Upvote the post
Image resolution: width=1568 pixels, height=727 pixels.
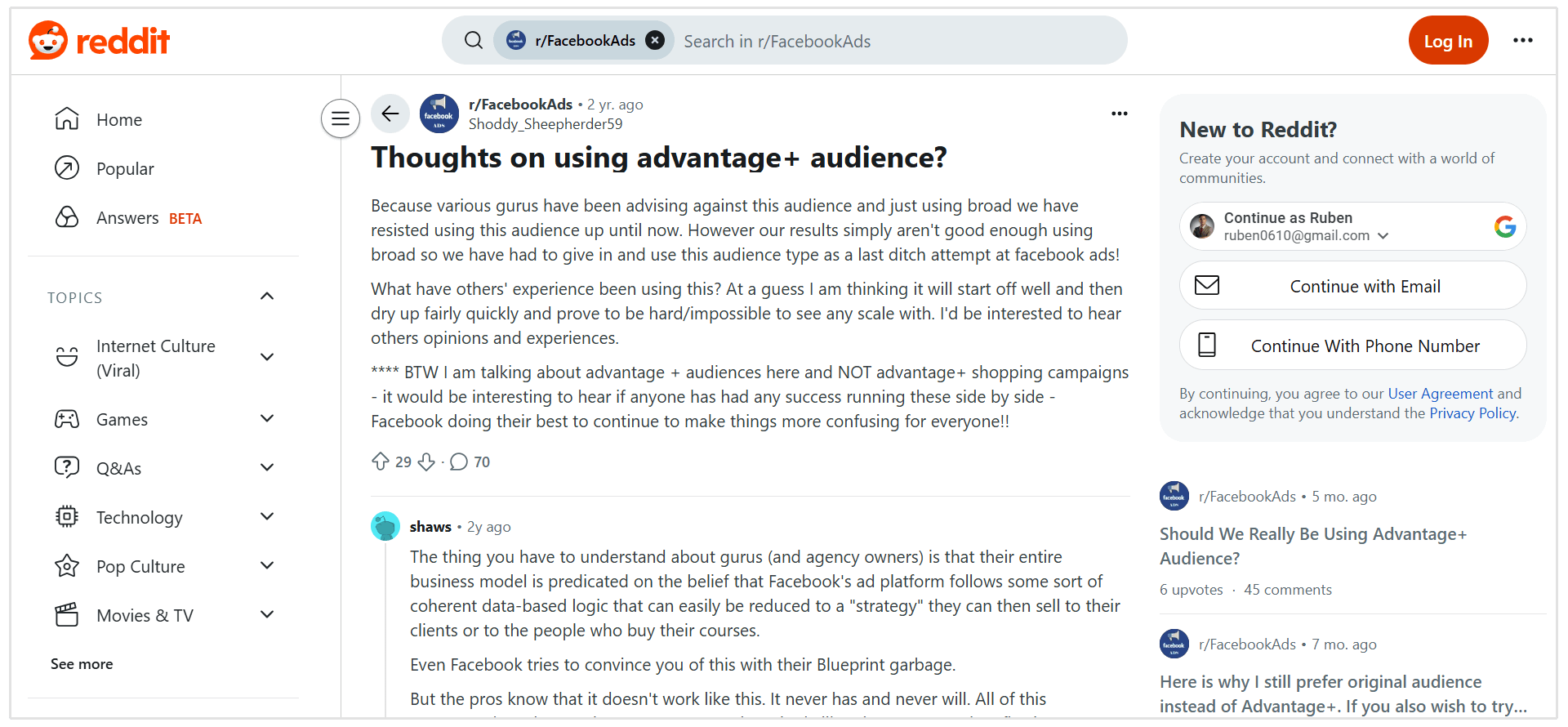(381, 462)
